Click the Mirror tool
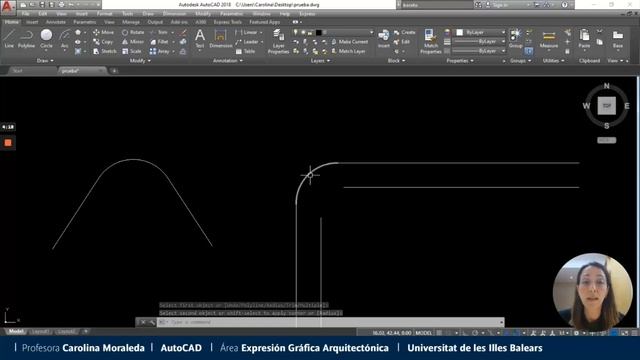 133,42
